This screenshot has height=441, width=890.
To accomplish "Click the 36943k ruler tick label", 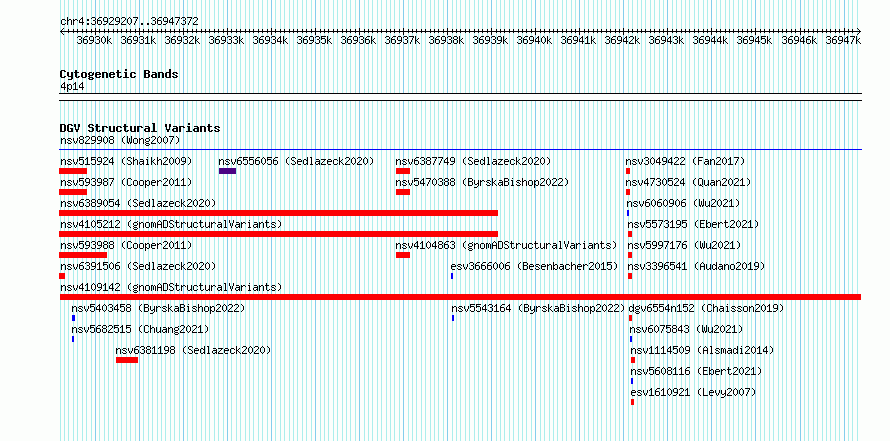I will click(x=666, y=40).
